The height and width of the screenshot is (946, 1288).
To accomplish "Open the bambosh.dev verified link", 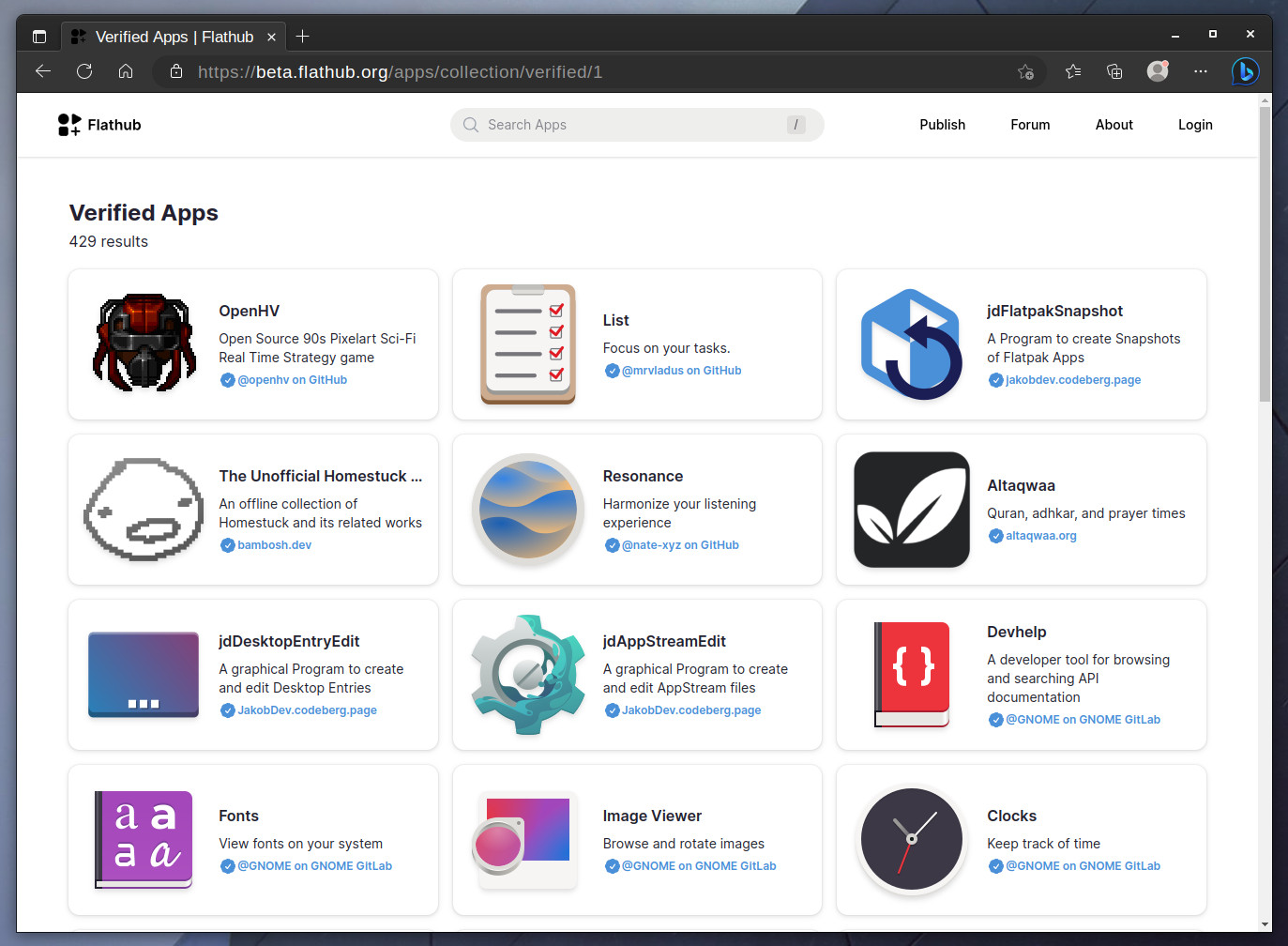I will click(274, 545).
